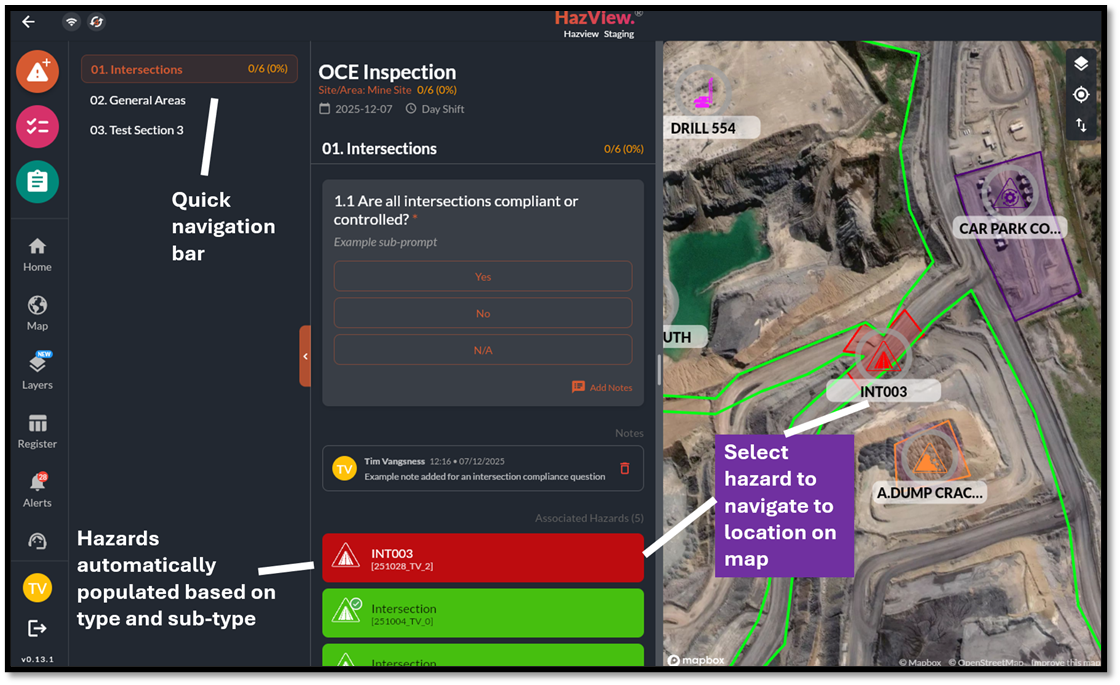The height and width of the screenshot is (685, 1120).
Task: Open the Map globe icon
Action: tap(38, 313)
